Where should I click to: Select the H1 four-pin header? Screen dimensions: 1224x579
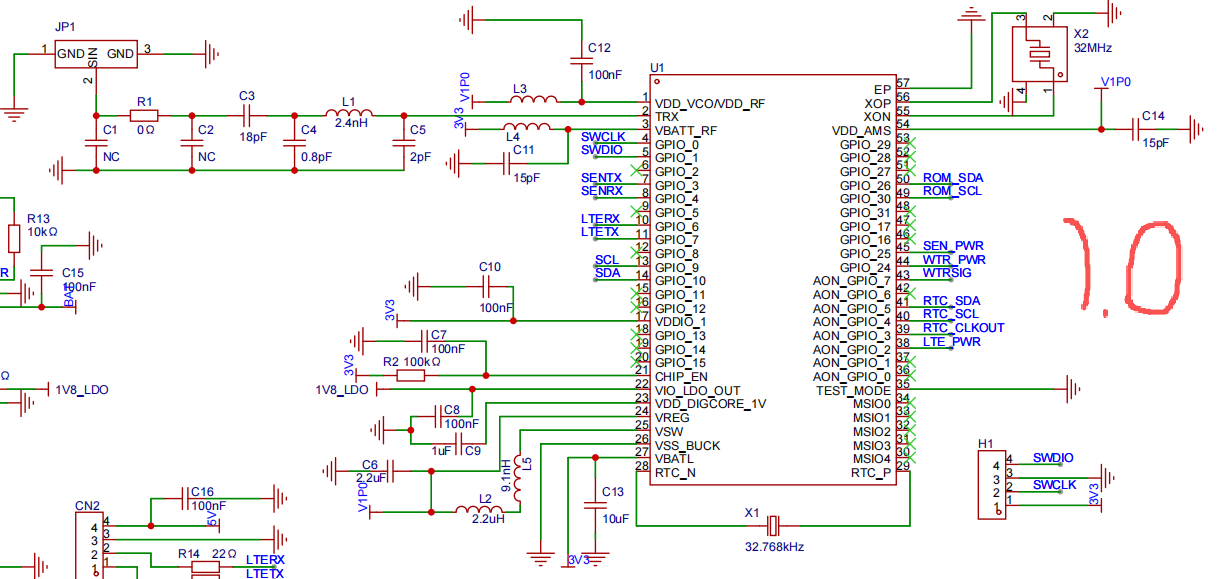click(992, 484)
